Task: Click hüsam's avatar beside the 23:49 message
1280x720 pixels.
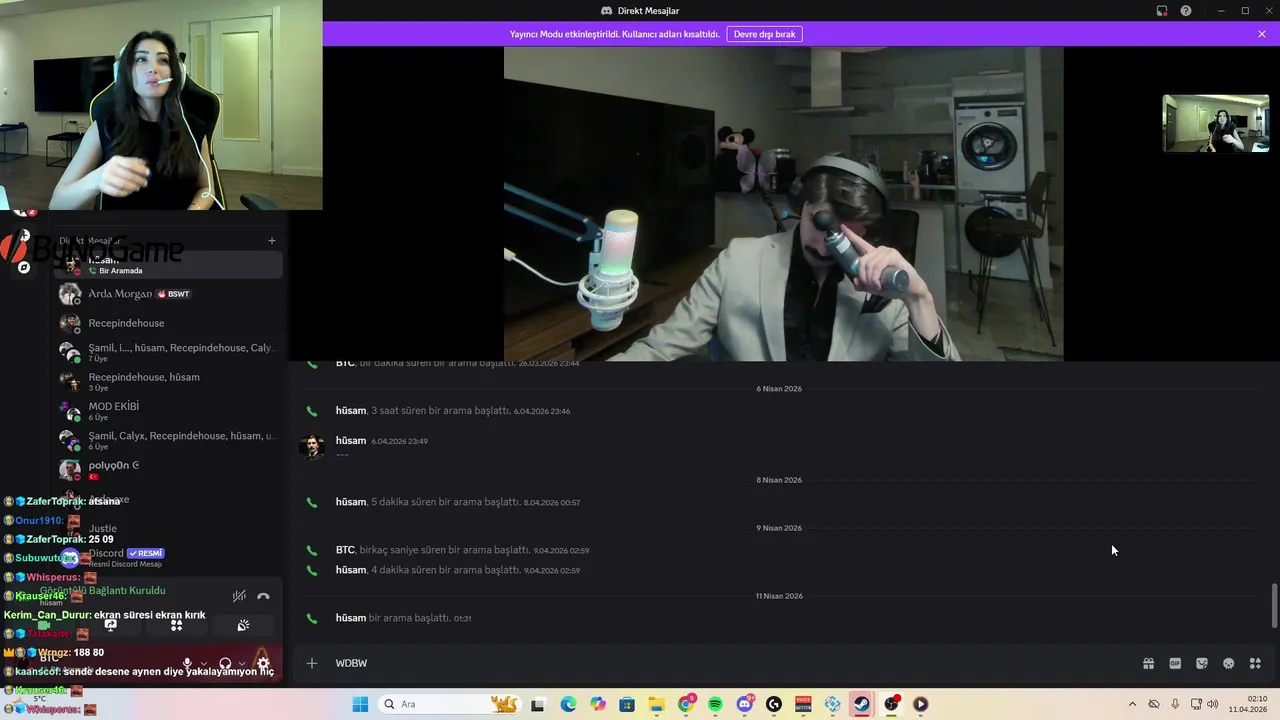Action: tap(312, 447)
